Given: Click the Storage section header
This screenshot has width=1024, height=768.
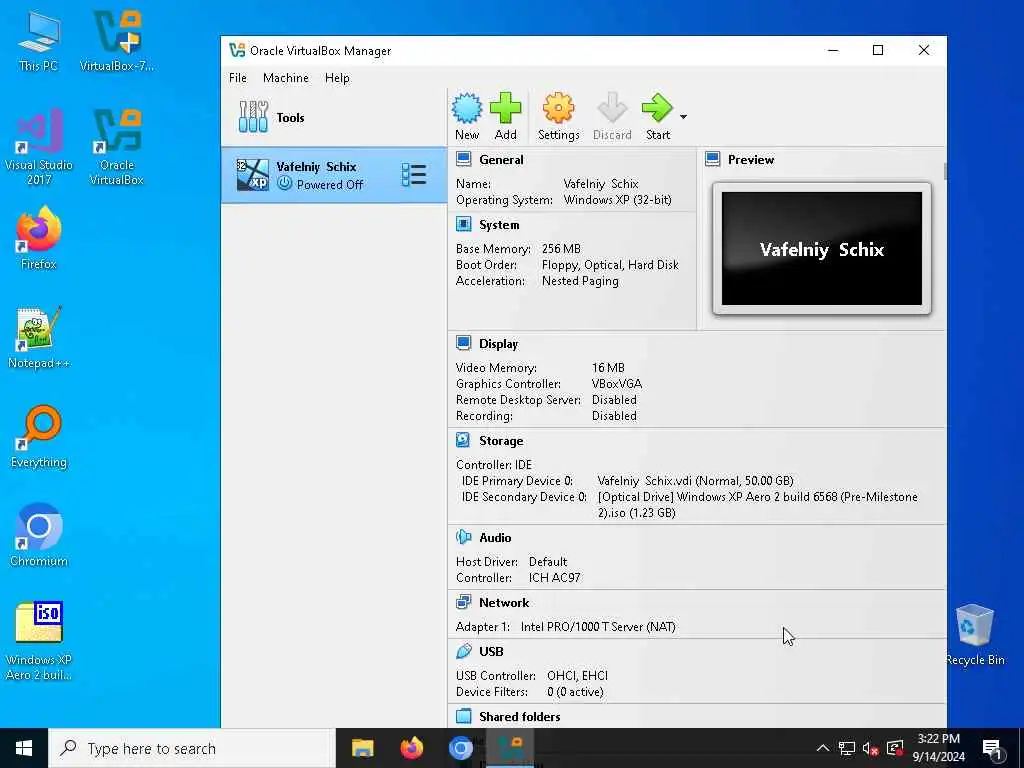Looking at the screenshot, I should (501, 441).
